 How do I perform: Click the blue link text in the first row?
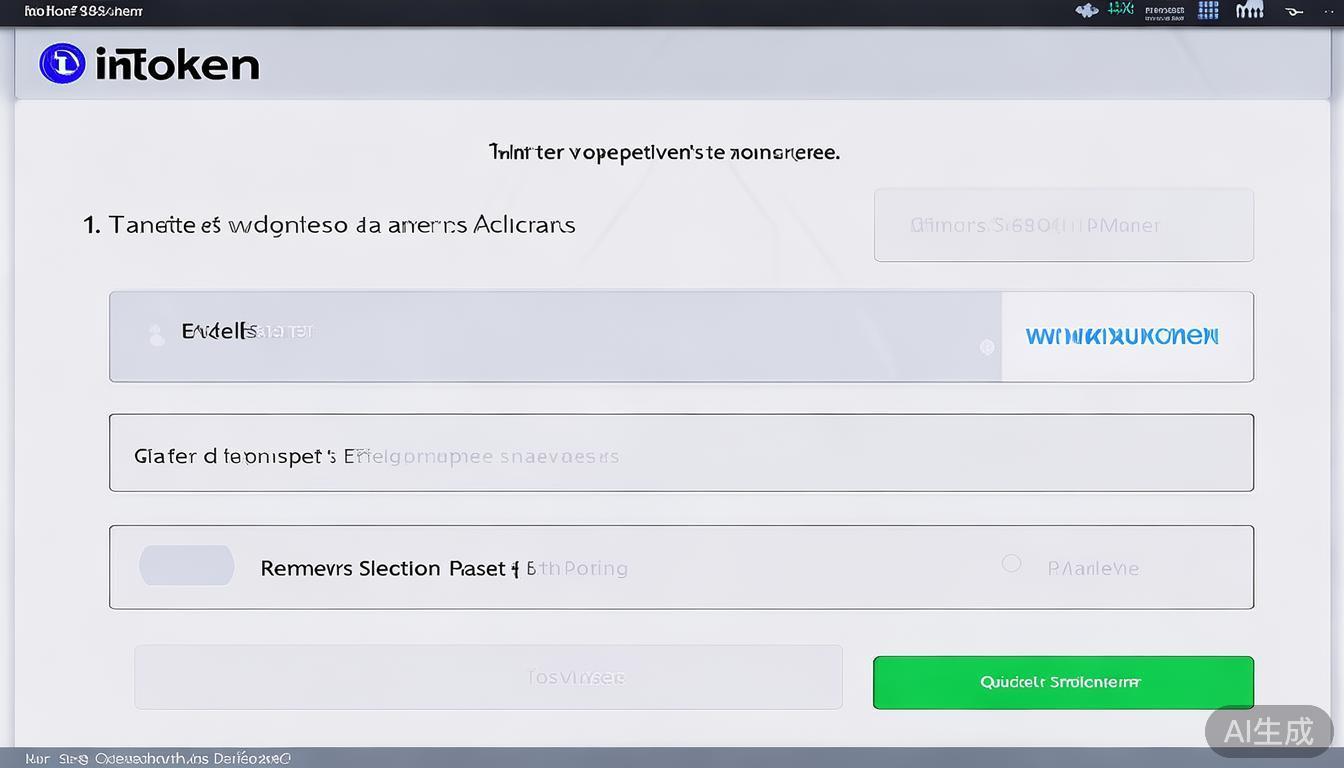(1122, 336)
